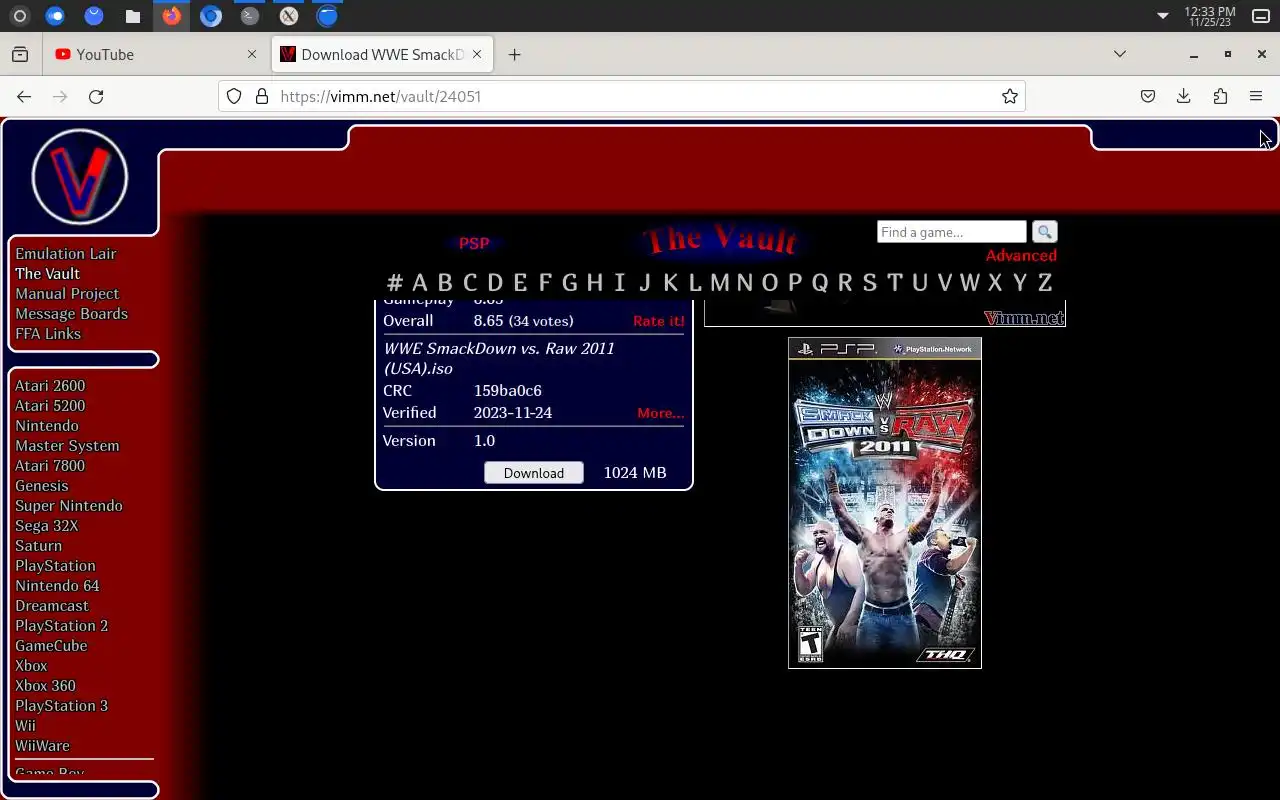Image resolution: width=1280 pixels, height=800 pixels.
Task: Browse games starting with letter W
Action: pyautogui.click(x=970, y=282)
